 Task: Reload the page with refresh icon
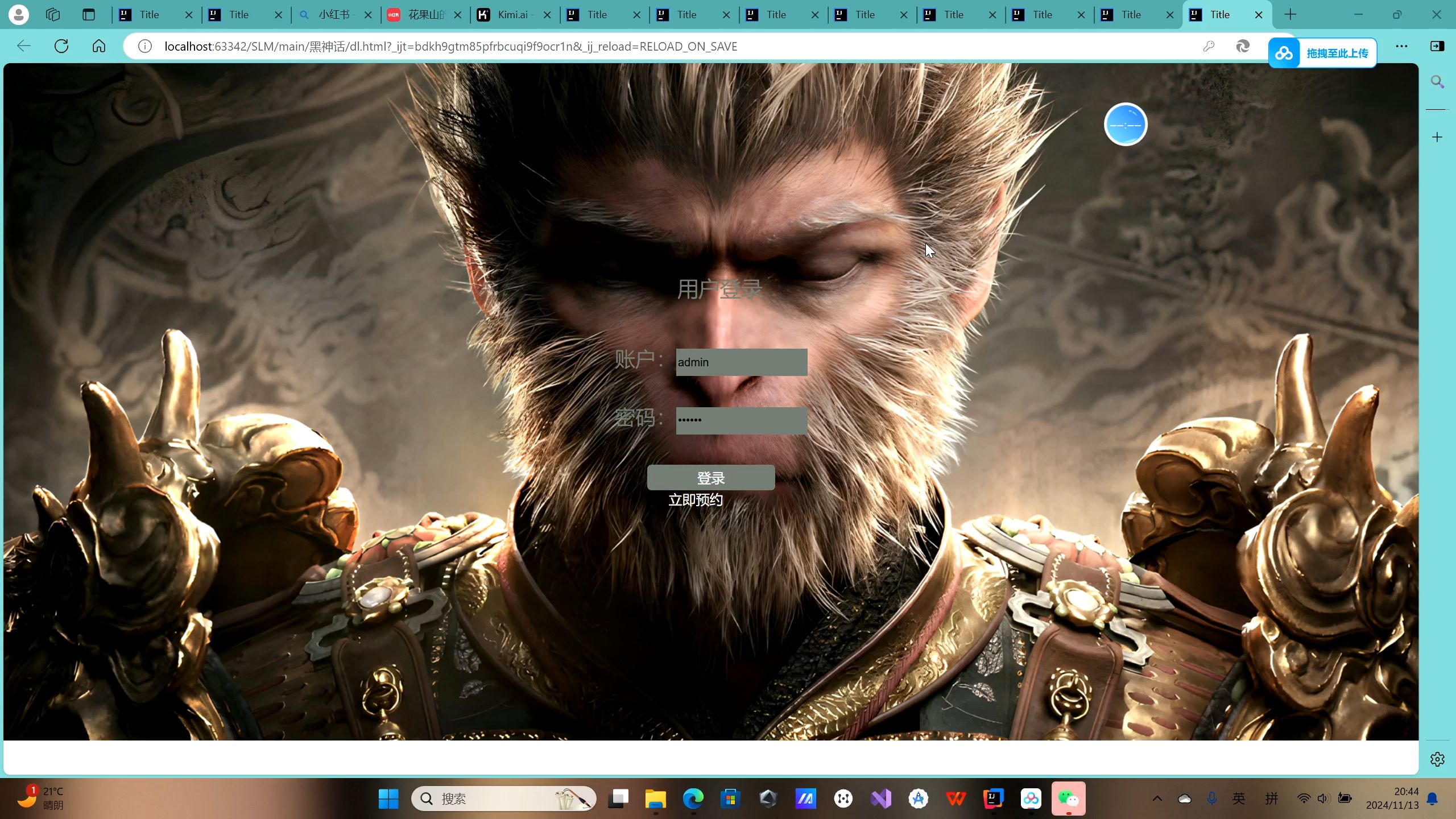(x=61, y=46)
